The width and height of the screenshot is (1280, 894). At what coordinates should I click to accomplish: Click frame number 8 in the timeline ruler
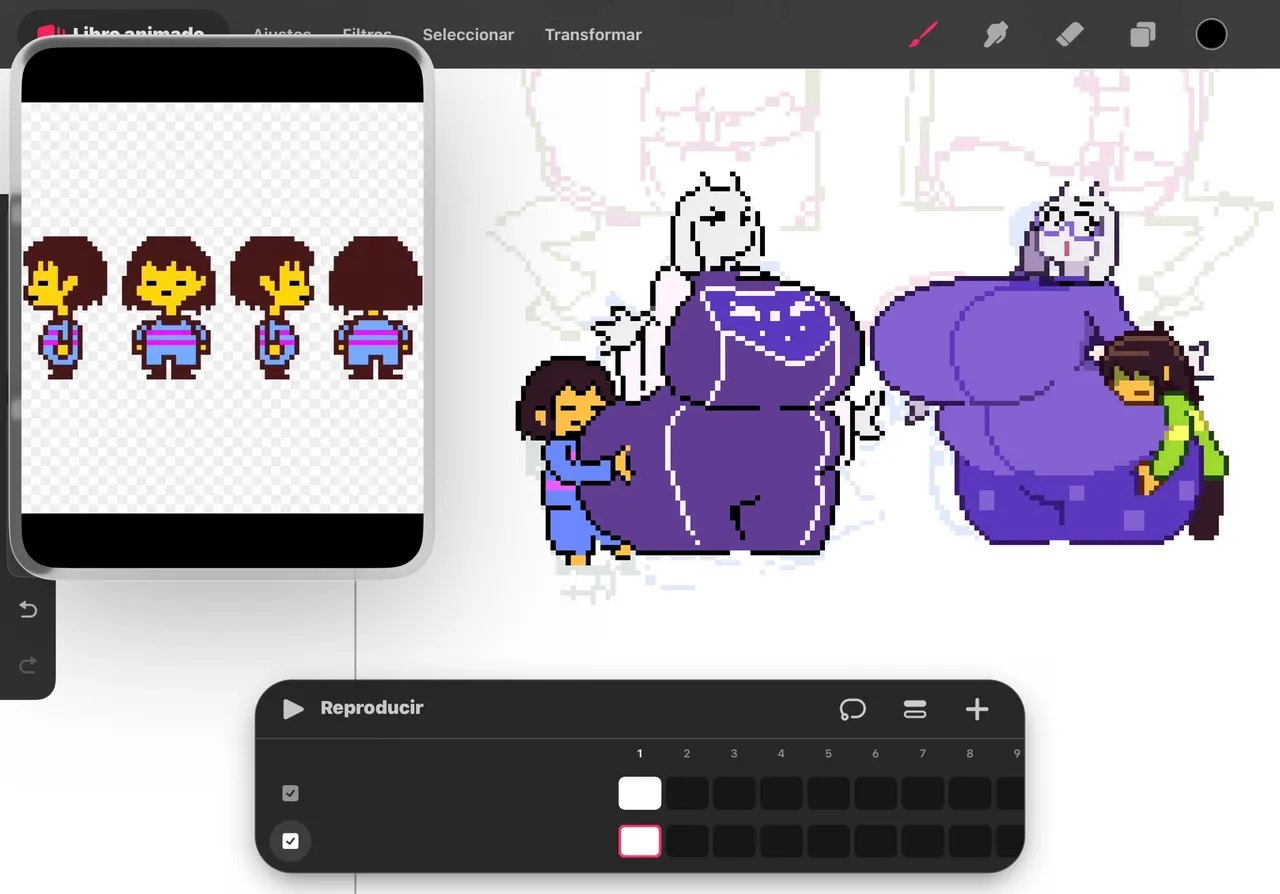pos(969,754)
